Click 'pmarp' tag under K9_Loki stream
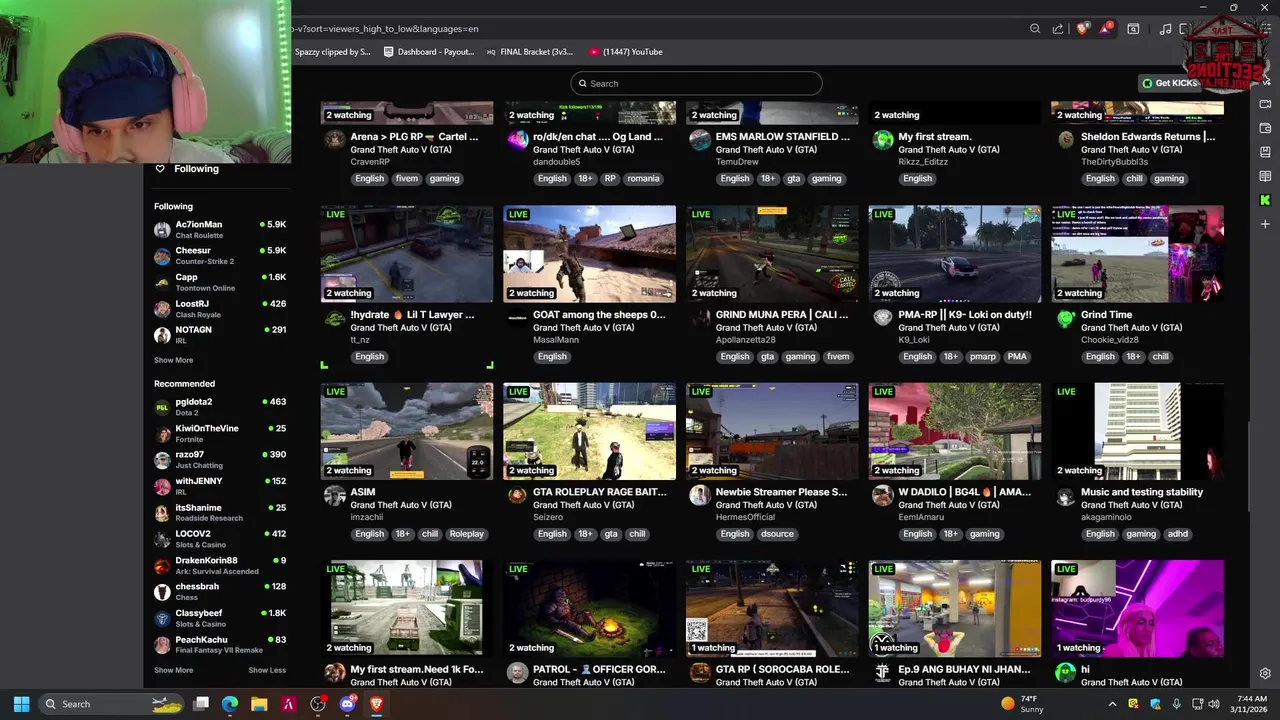This screenshot has height=720, width=1280. pos(982,357)
